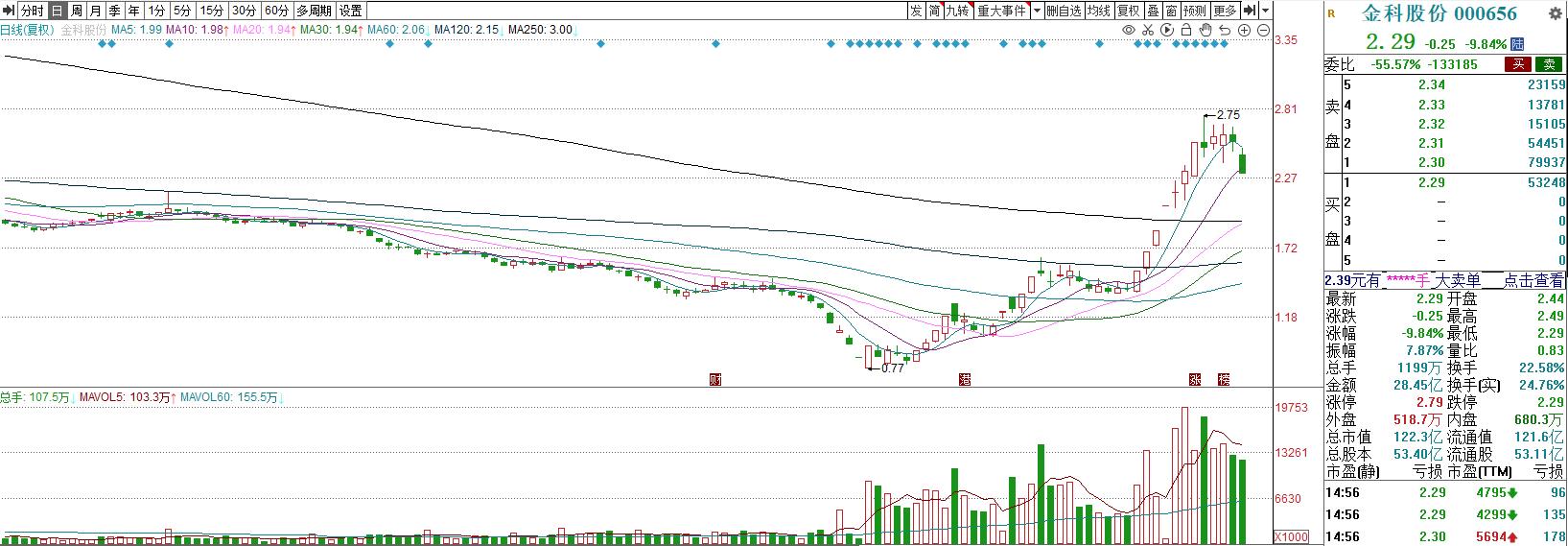Select the 日 daily K-line period

pos(58,11)
